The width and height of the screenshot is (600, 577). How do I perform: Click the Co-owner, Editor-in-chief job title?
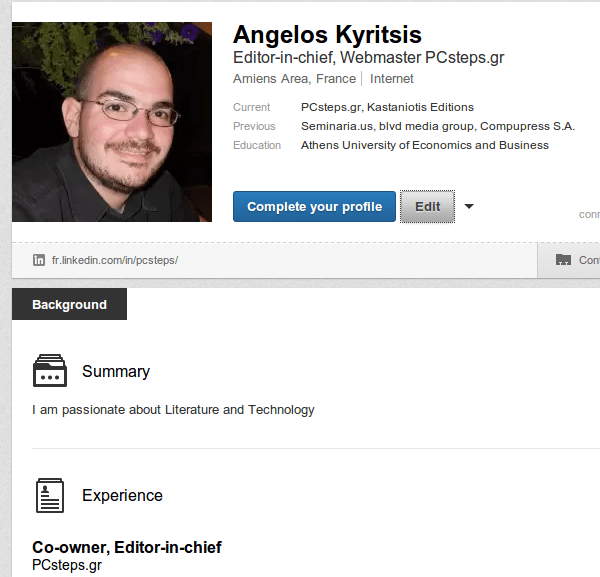127,547
